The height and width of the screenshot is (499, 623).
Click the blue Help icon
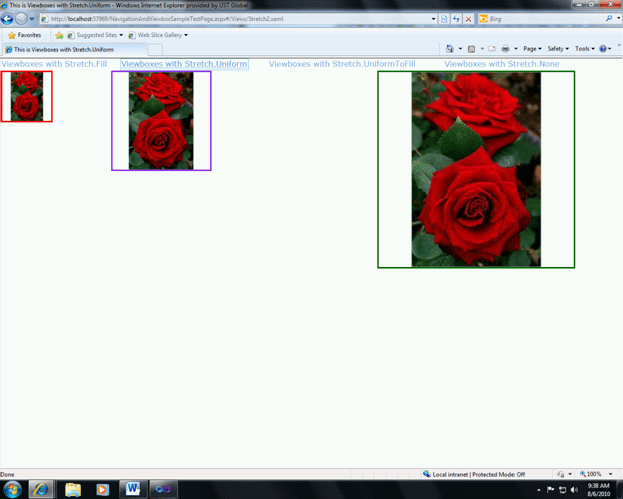click(603, 48)
